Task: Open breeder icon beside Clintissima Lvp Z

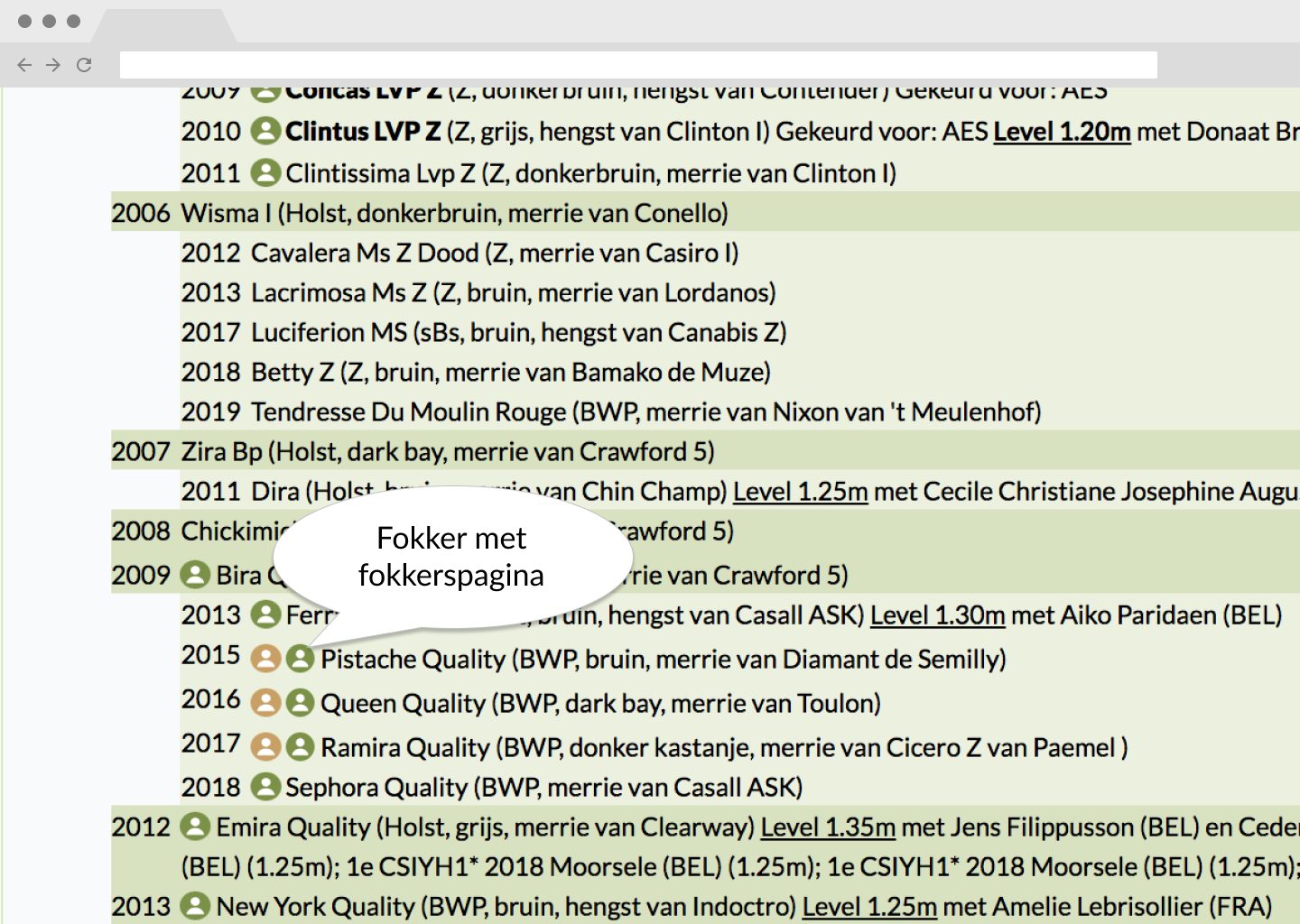Action: tap(265, 172)
